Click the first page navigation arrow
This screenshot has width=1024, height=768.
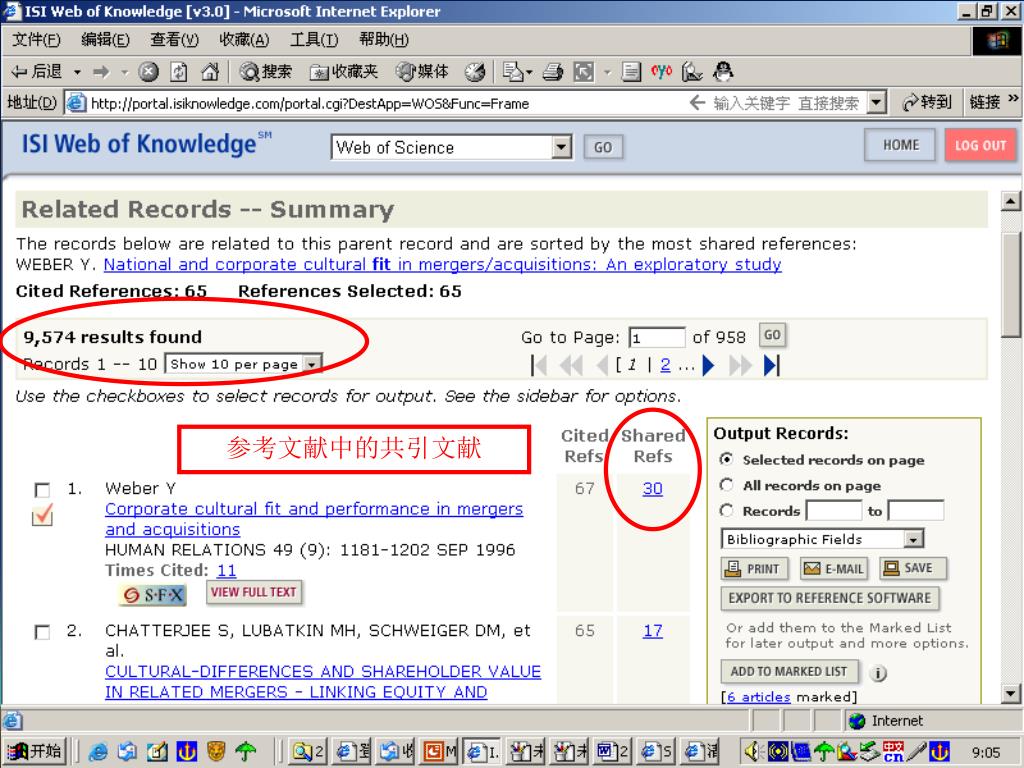point(539,365)
